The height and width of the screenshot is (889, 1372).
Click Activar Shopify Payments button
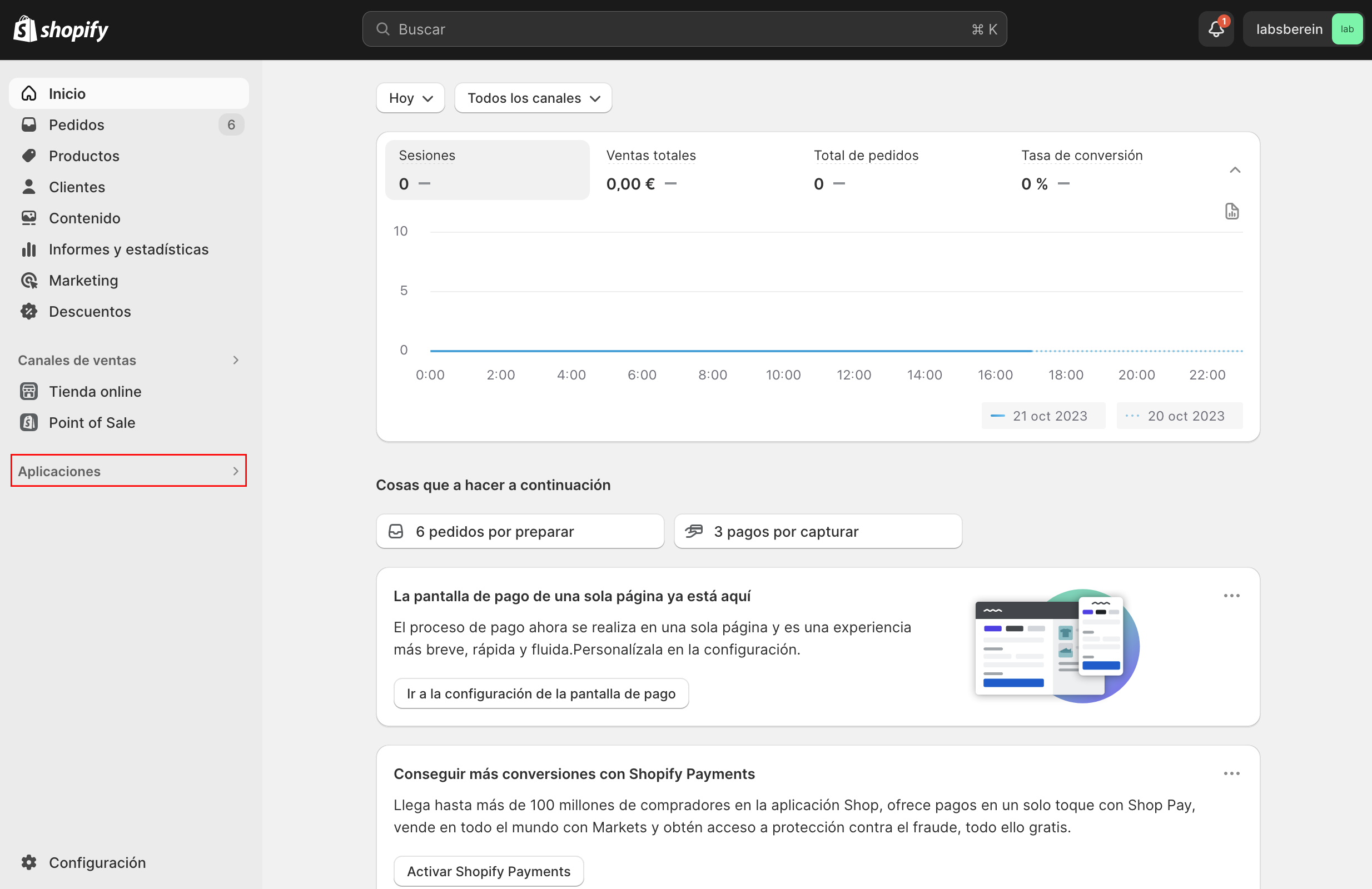[x=488, y=871]
